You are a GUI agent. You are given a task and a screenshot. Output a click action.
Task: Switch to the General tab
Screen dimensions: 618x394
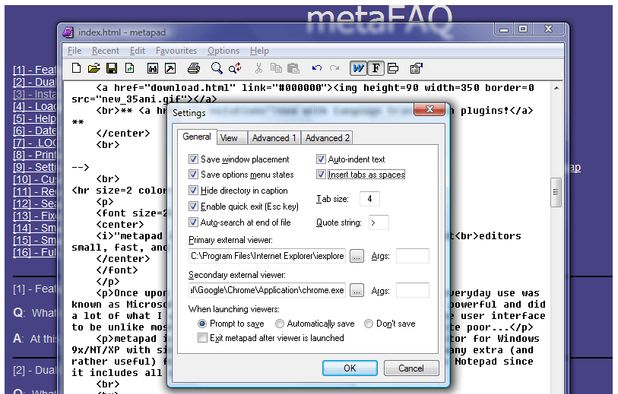tap(197, 137)
